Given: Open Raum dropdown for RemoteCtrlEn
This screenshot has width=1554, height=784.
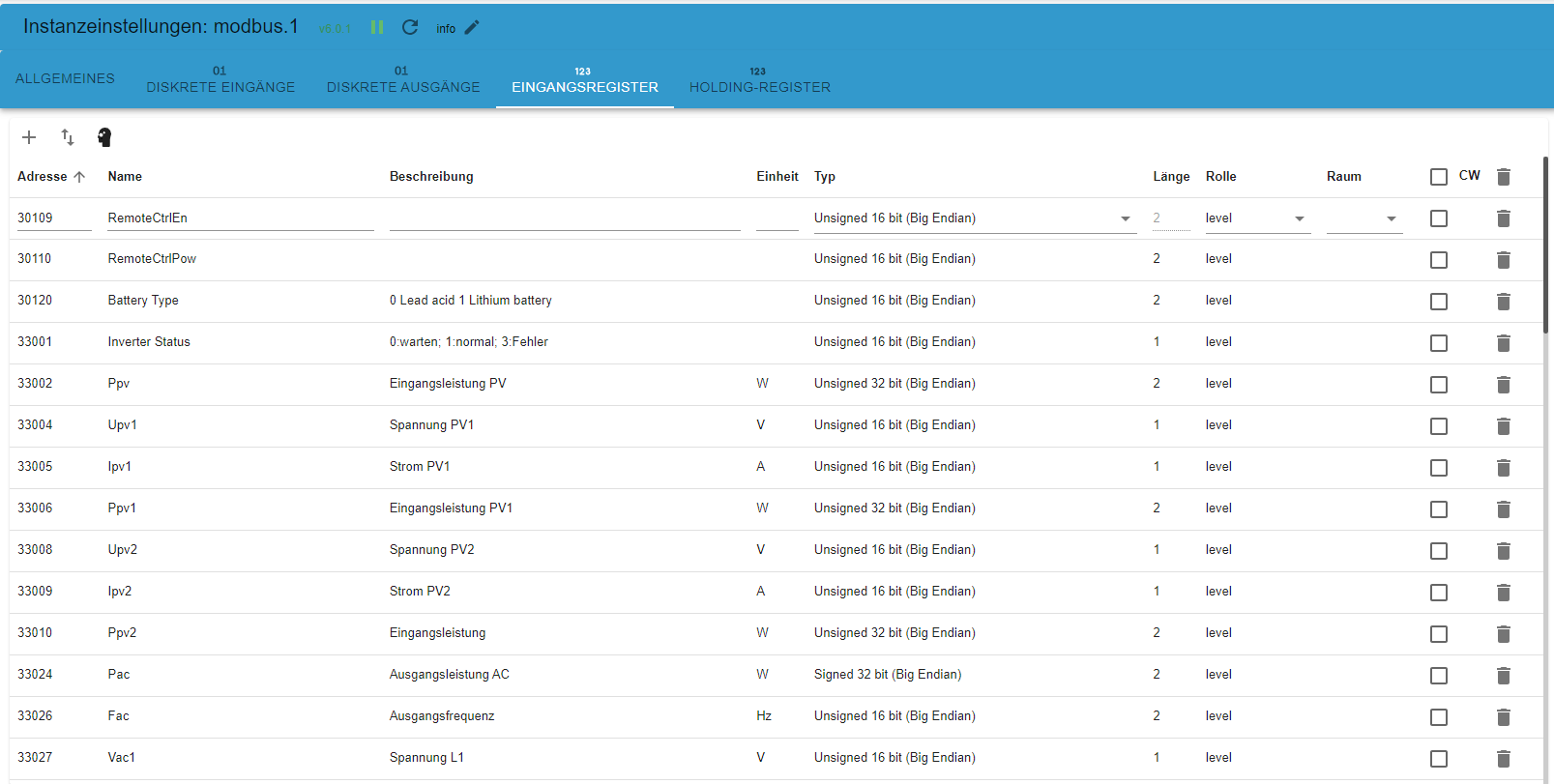Looking at the screenshot, I should [x=1364, y=218].
